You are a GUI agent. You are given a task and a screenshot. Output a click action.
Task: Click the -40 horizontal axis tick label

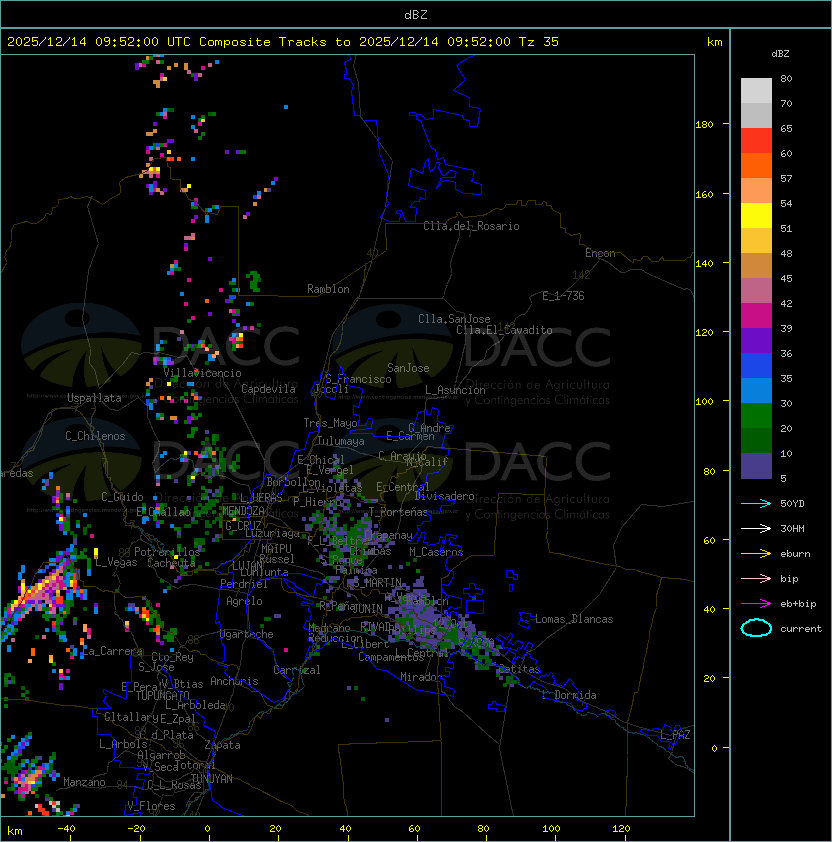pyautogui.click(x=66, y=828)
